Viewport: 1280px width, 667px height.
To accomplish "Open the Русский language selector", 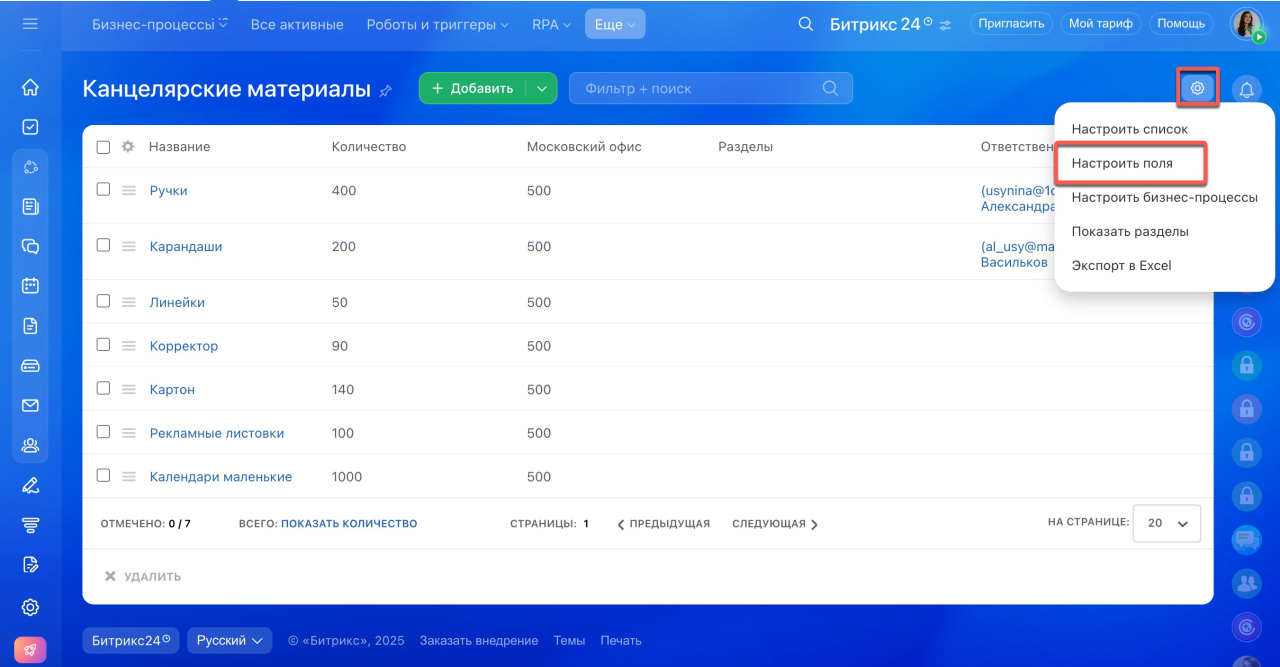I will 229,640.
